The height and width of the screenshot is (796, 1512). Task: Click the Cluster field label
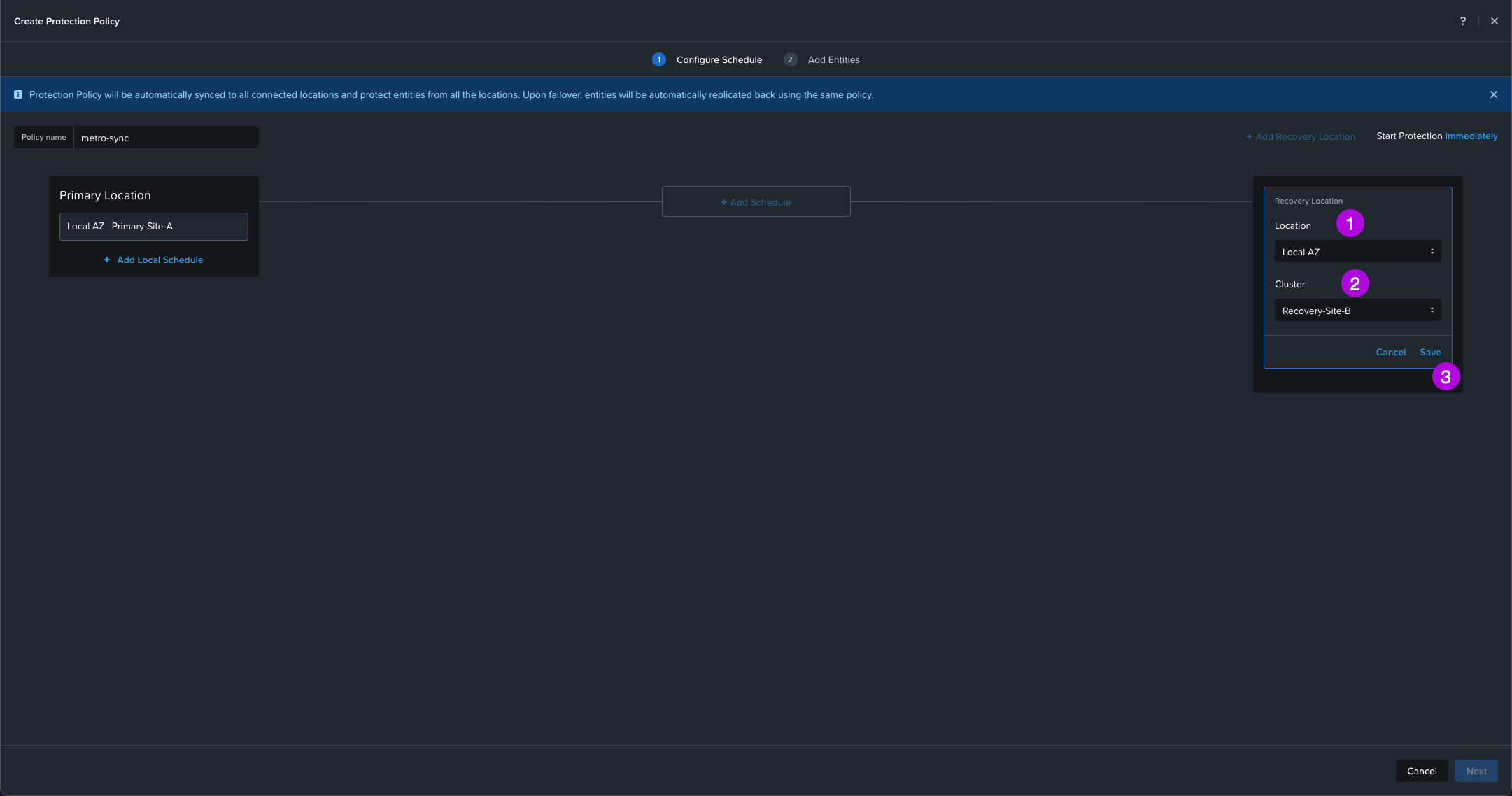[1290, 284]
